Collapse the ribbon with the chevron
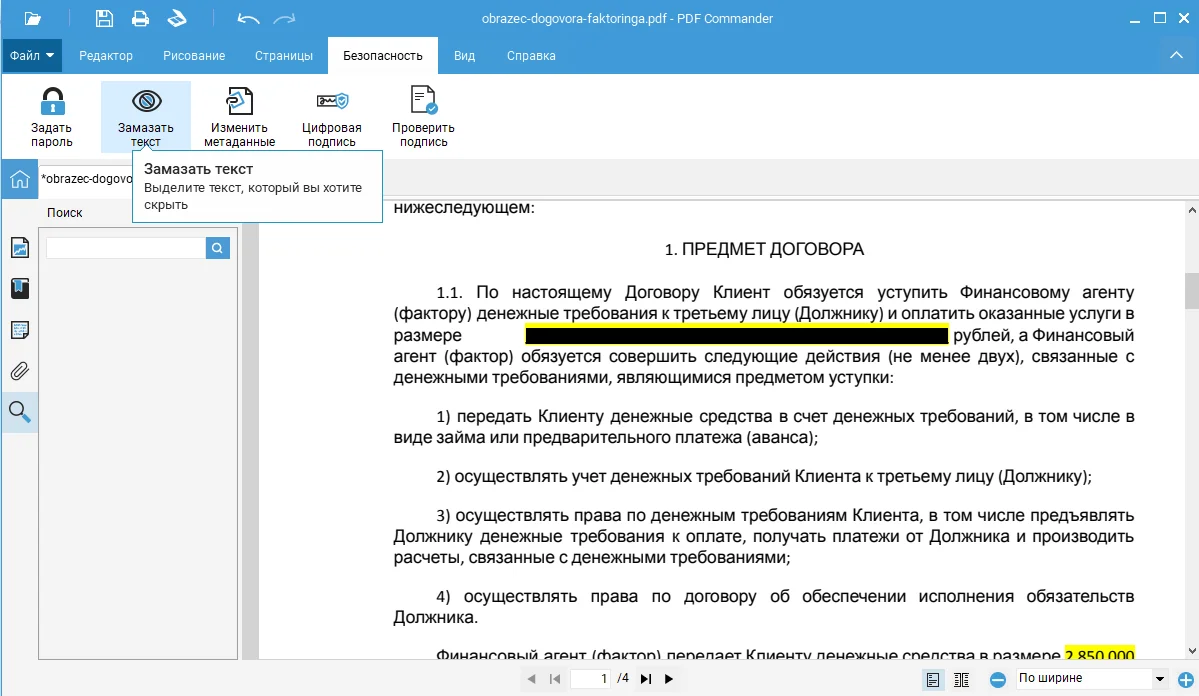1199x696 pixels. [x=1176, y=56]
